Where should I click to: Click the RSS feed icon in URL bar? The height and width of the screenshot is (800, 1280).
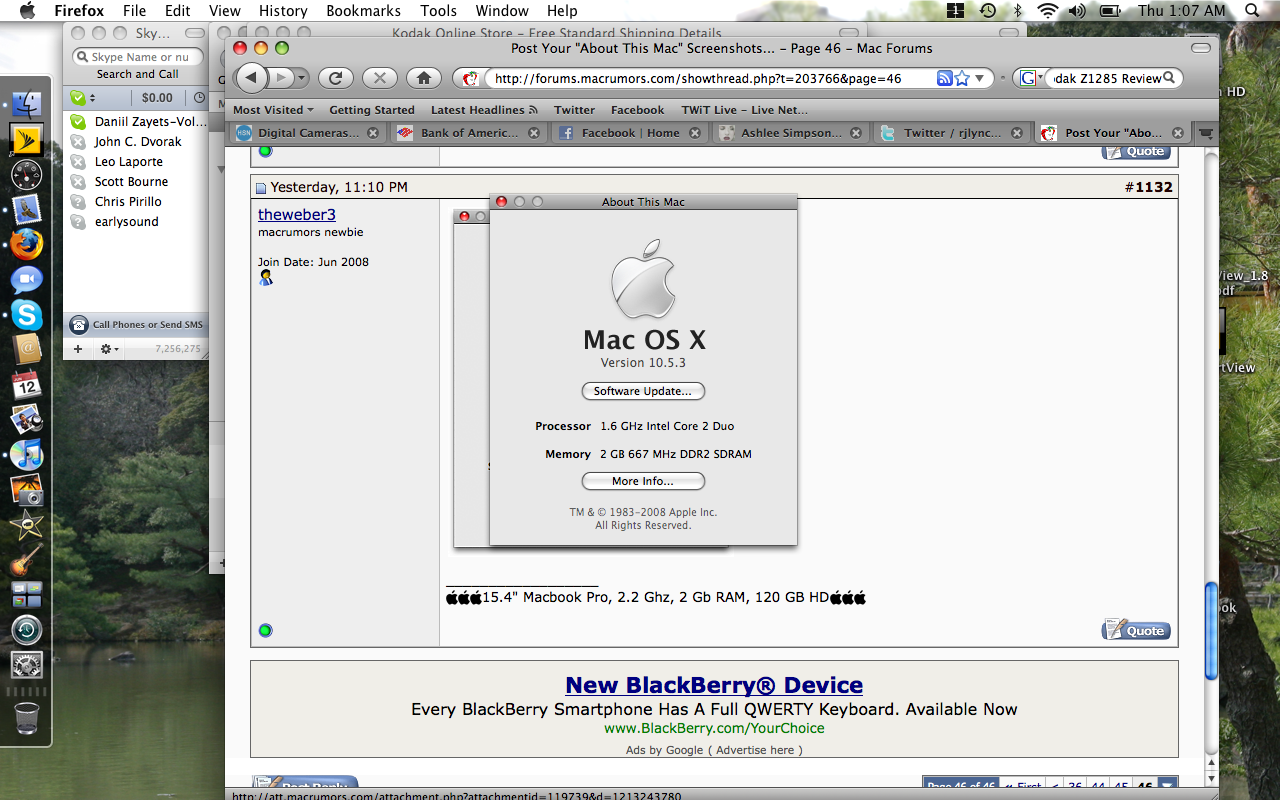point(944,78)
